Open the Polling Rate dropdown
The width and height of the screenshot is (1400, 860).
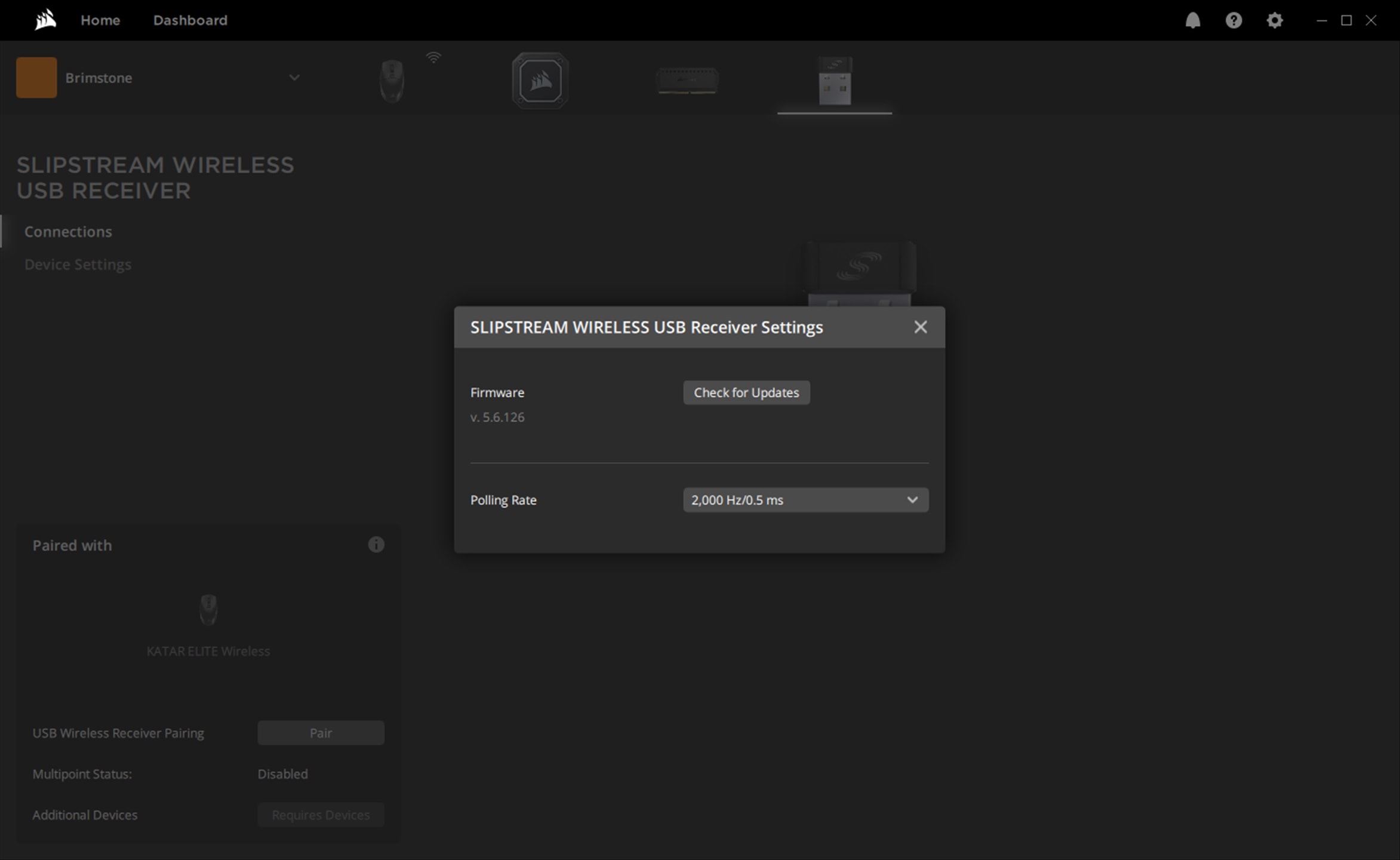pos(805,500)
